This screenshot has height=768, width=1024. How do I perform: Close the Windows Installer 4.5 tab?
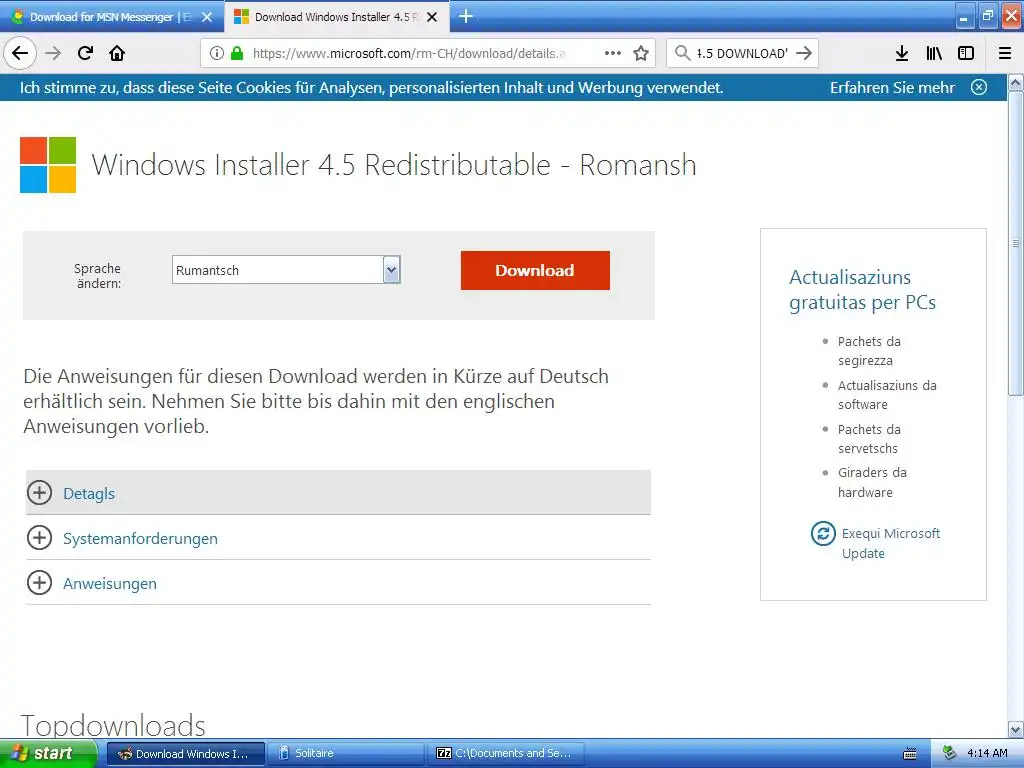tap(432, 17)
